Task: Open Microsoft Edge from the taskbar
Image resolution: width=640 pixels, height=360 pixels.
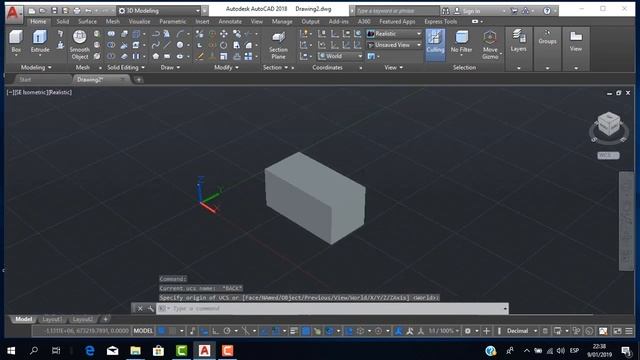Action: [x=90, y=351]
